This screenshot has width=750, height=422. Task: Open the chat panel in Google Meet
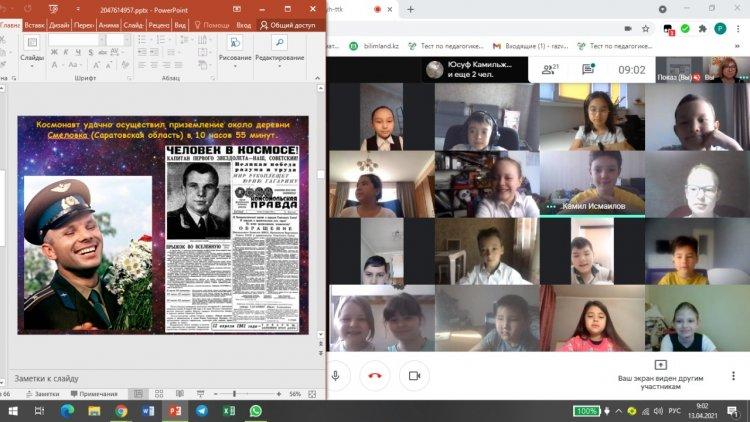[x=588, y=69]
